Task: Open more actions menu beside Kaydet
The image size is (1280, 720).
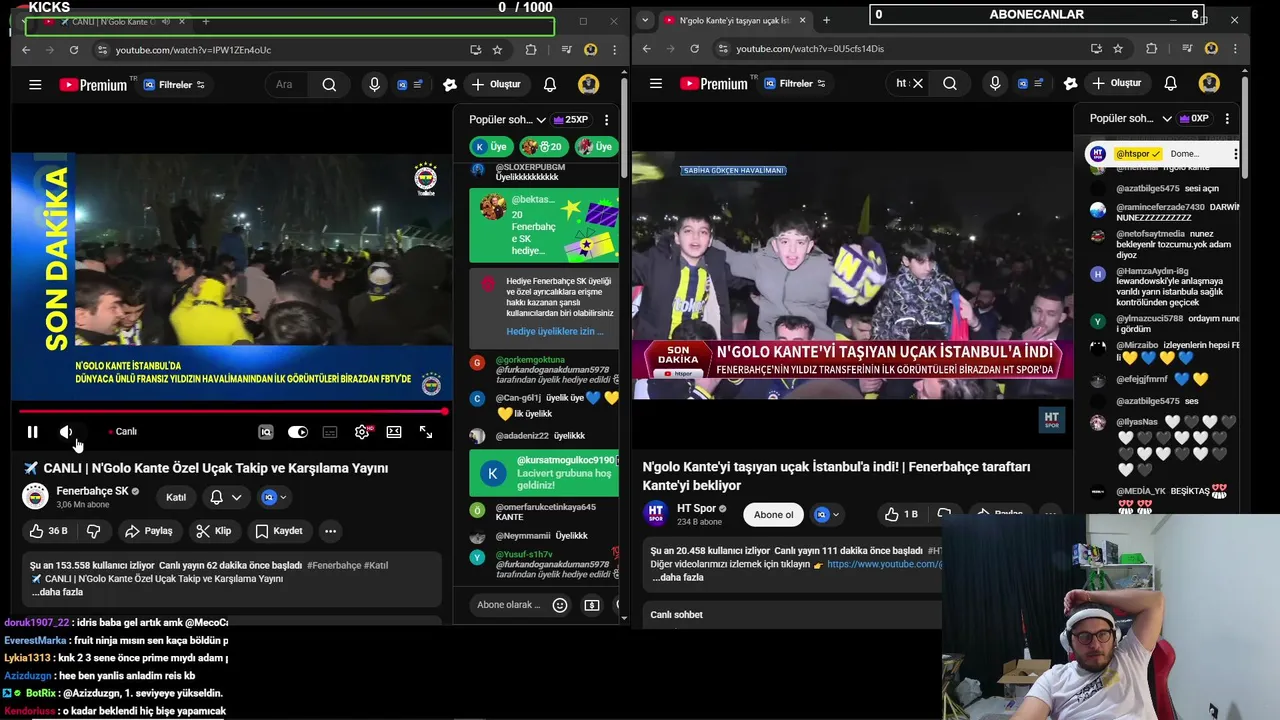Action: click(330, 531)
